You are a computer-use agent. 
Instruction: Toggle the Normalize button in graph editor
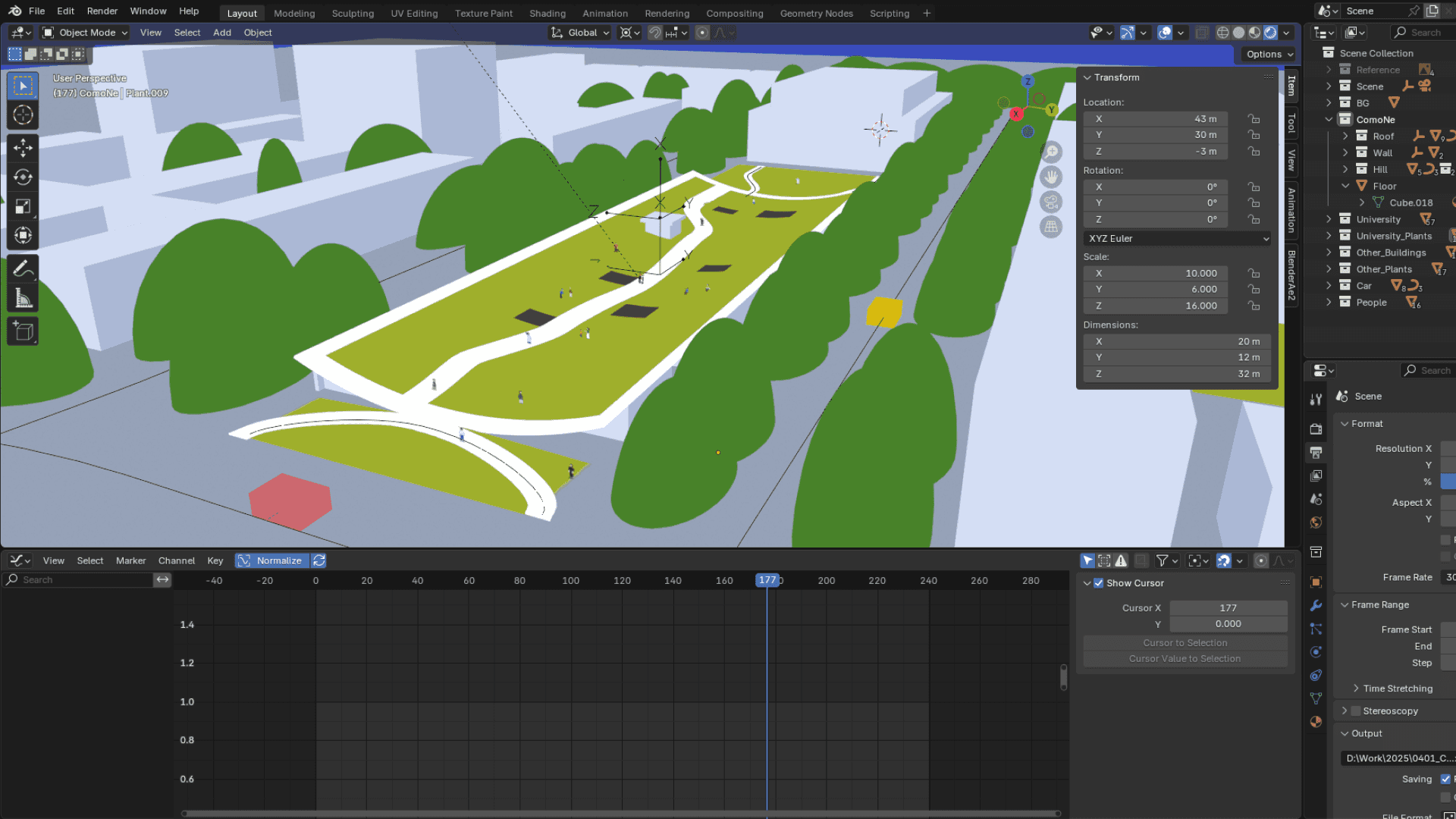(x=271, y=560)
